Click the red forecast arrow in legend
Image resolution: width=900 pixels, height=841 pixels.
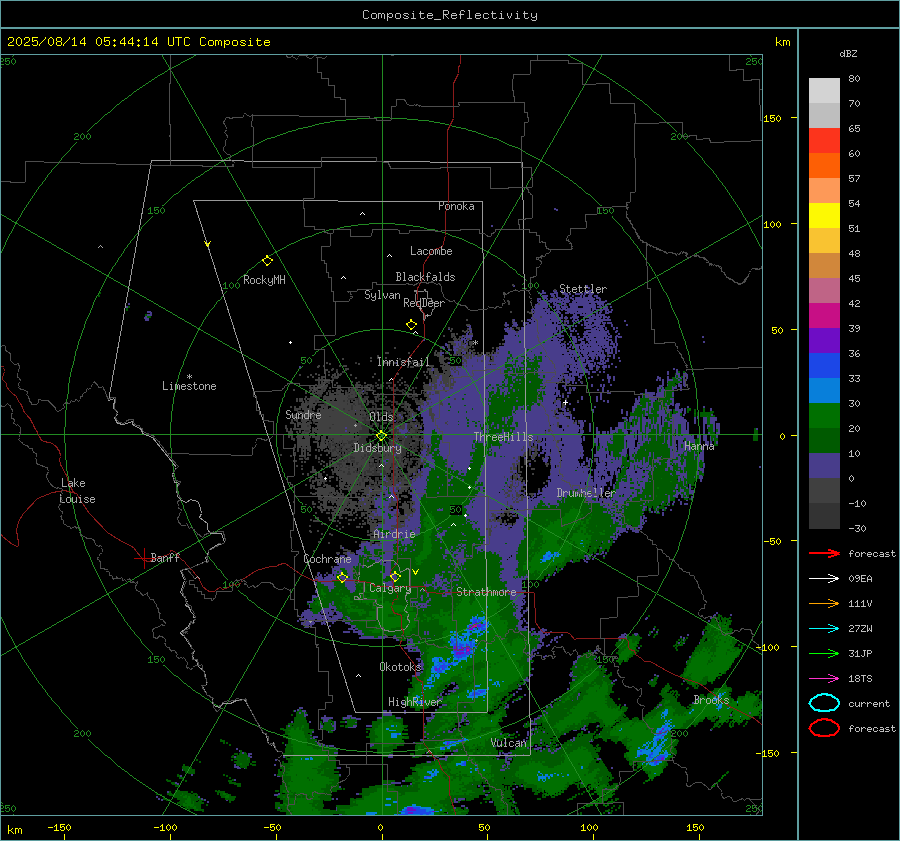pyautogui.click(x=824, y=553)
